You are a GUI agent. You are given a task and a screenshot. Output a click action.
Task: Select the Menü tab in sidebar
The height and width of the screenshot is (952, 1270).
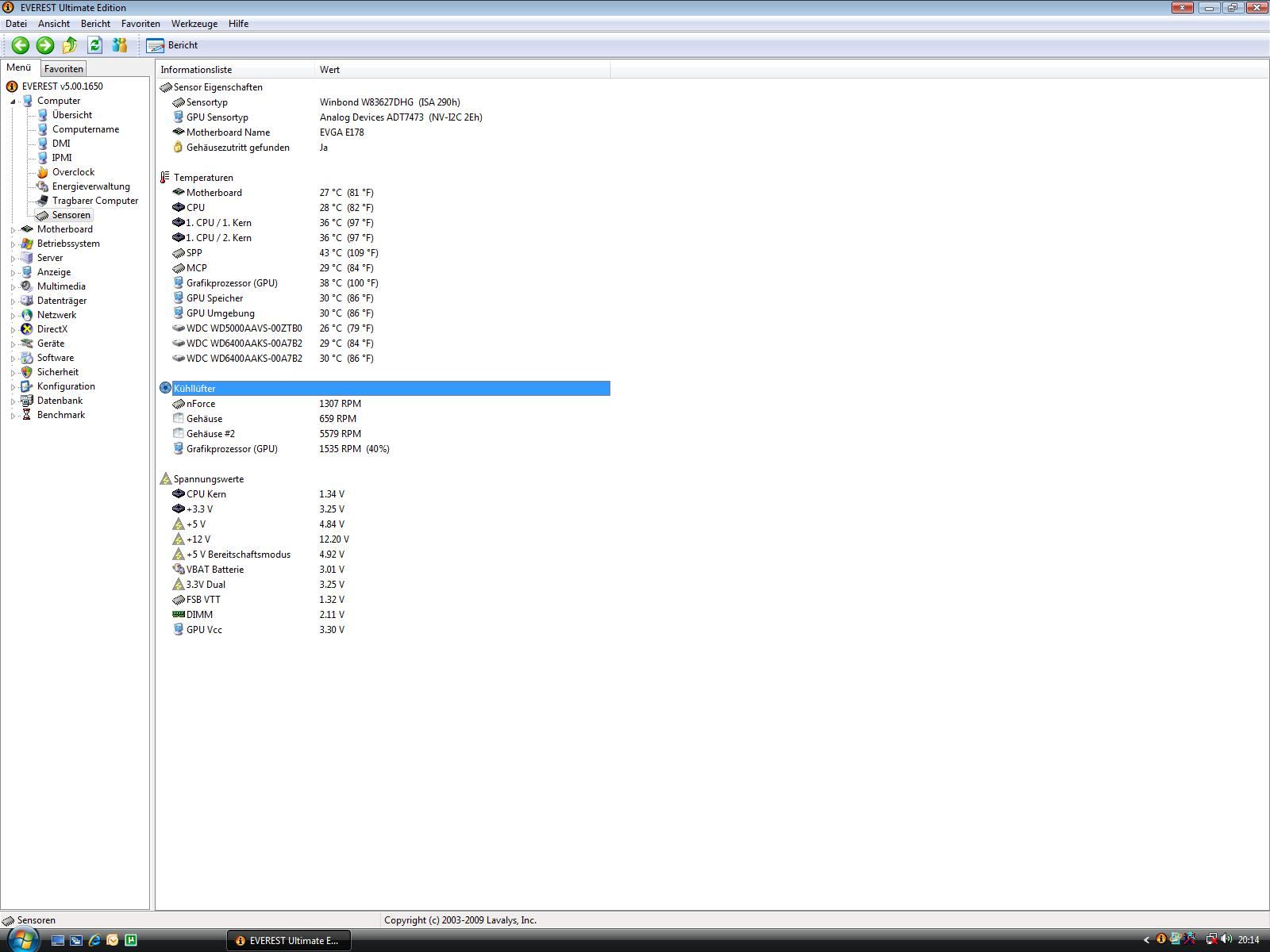click(x=18, y=67)
